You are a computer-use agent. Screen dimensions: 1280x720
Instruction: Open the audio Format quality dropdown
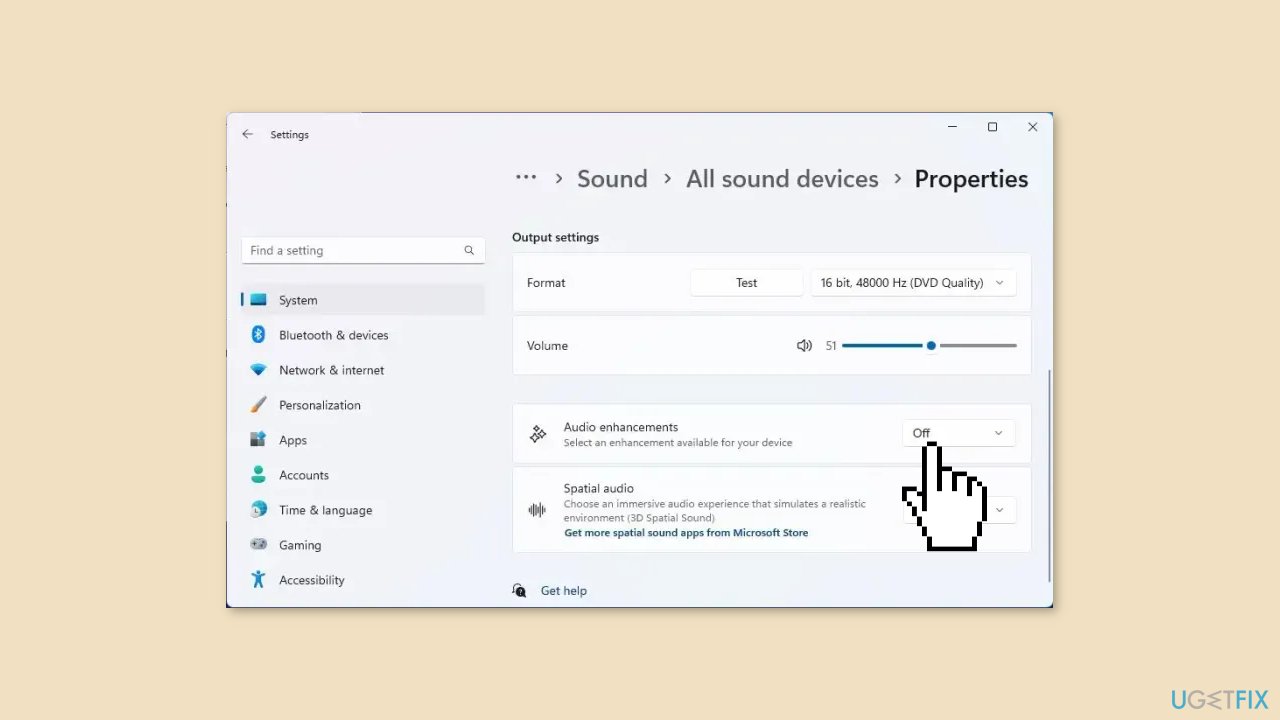[912, 282]
